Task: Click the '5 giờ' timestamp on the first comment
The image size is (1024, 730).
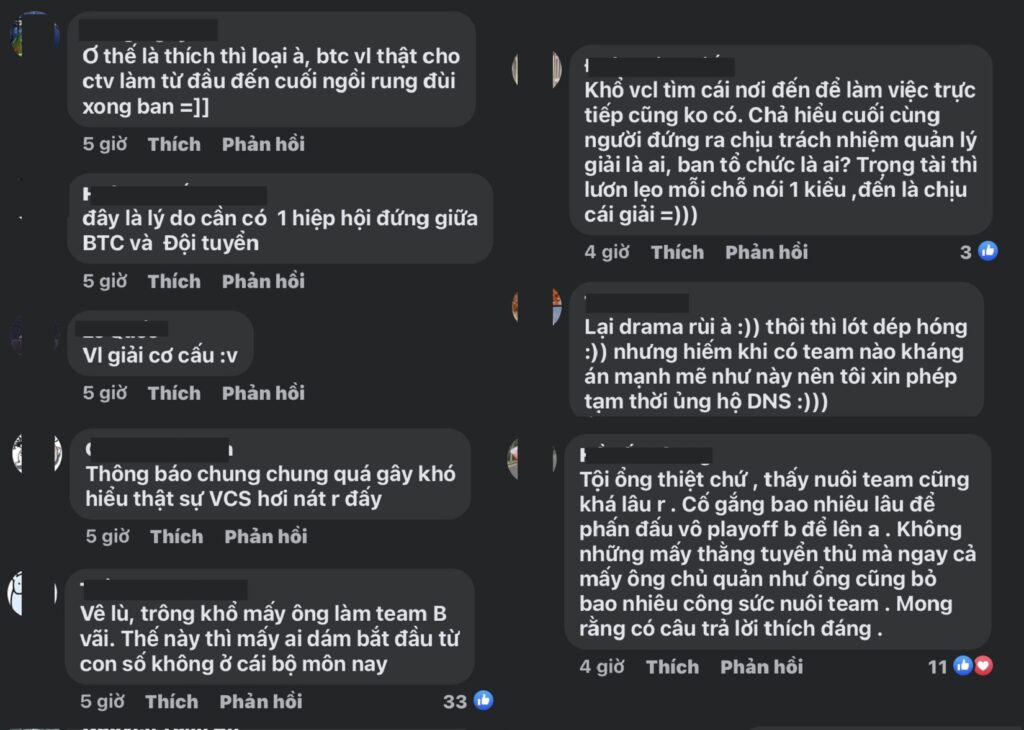Action: (x=105, y=144)
